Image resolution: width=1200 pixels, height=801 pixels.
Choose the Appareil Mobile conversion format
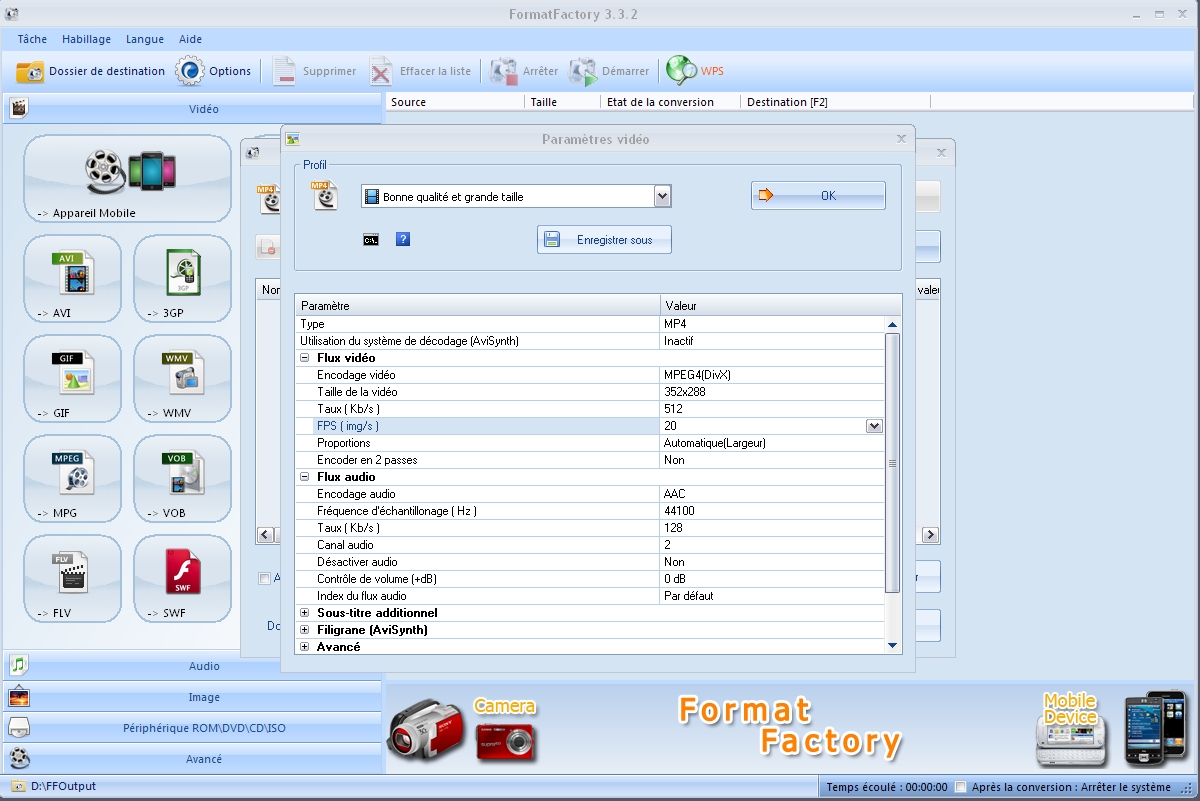pos(127,179)
